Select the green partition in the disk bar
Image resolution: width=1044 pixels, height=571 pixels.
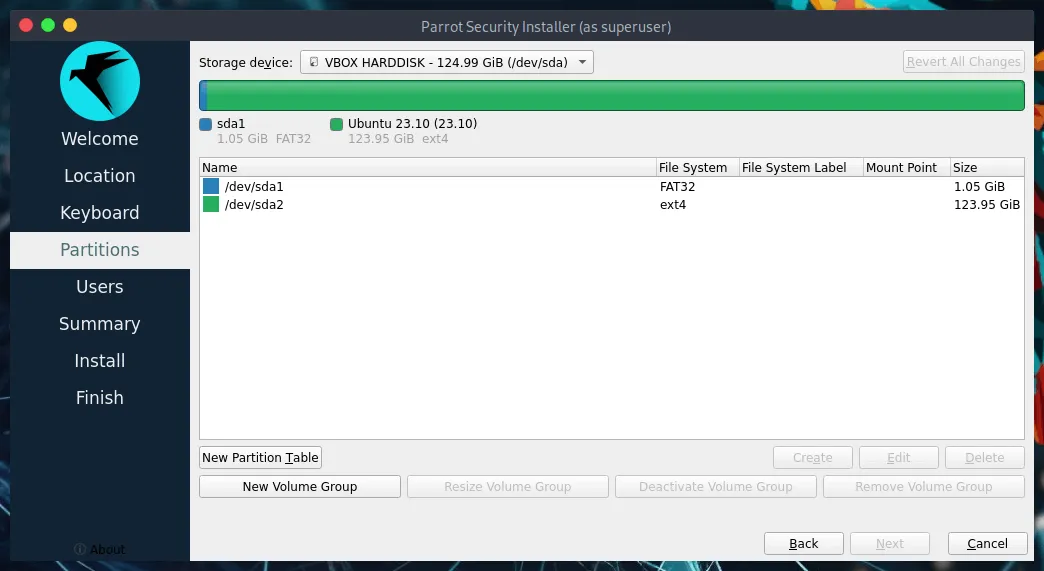[x=615, y=95]
